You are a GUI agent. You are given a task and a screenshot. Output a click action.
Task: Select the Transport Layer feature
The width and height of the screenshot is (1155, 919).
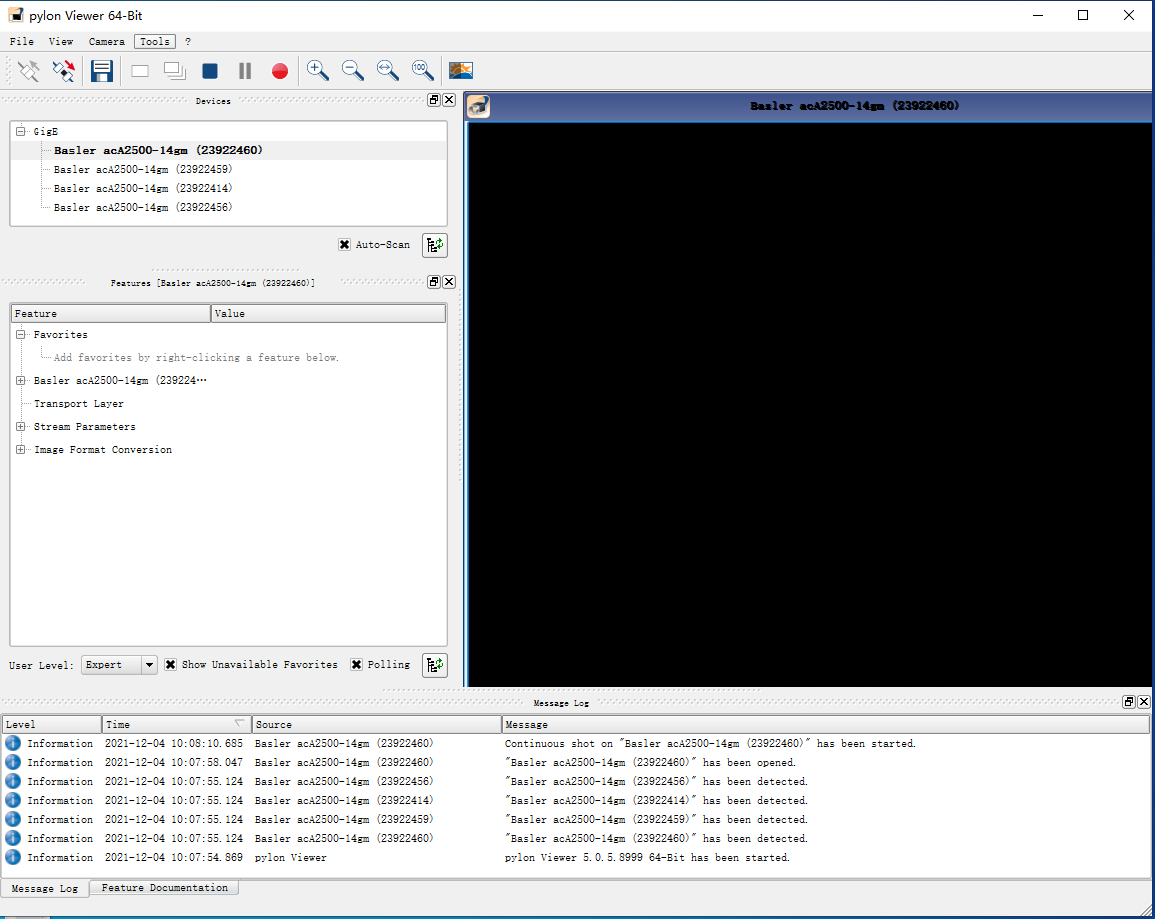tap(79, 404)
